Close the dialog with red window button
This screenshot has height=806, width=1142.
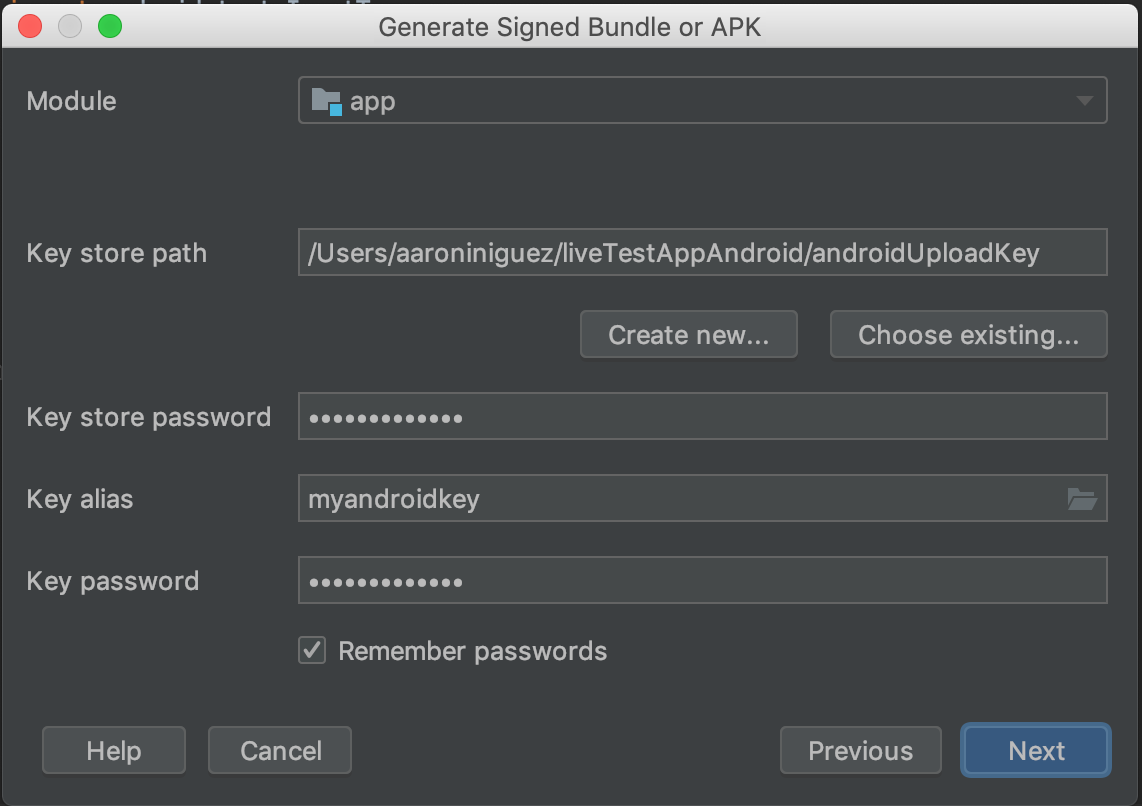(x=31, y=27)
